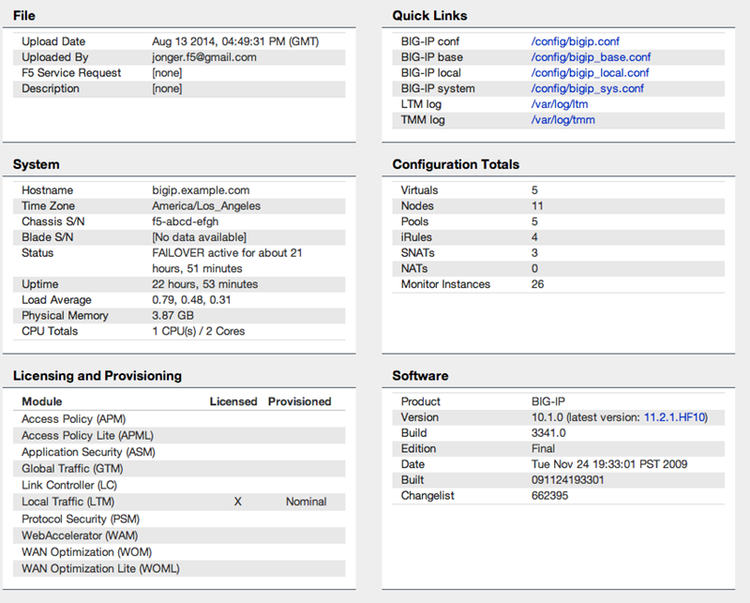750x603 pixels.
Task: Open the /var/log/tmm log link
Action: [x=563, y=120]
